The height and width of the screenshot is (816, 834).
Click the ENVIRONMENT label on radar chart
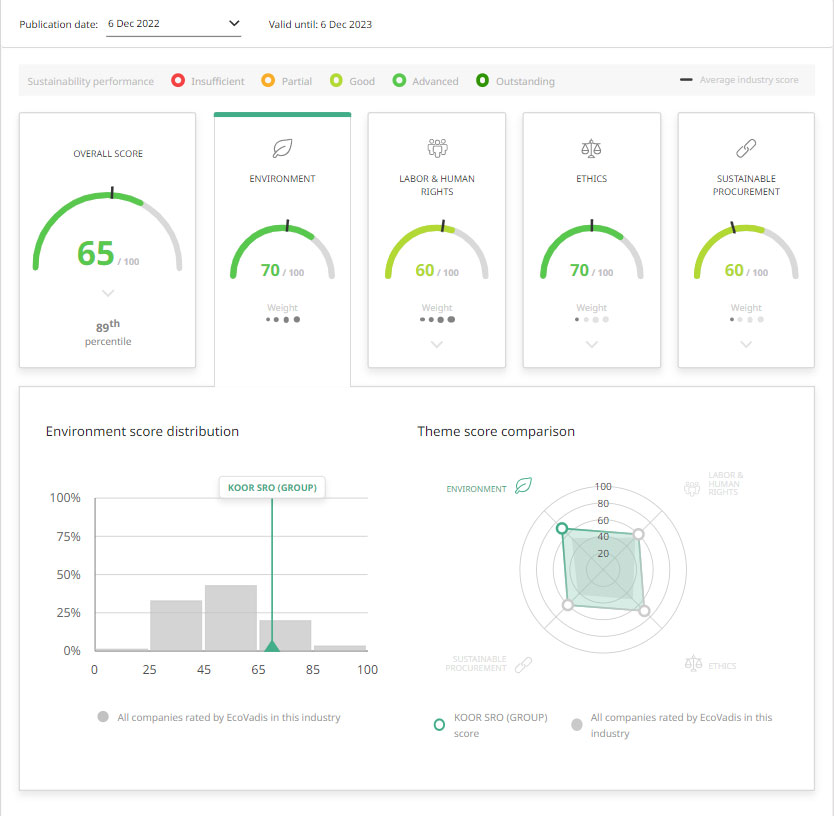pyautogui.click(x=476, y=489)
